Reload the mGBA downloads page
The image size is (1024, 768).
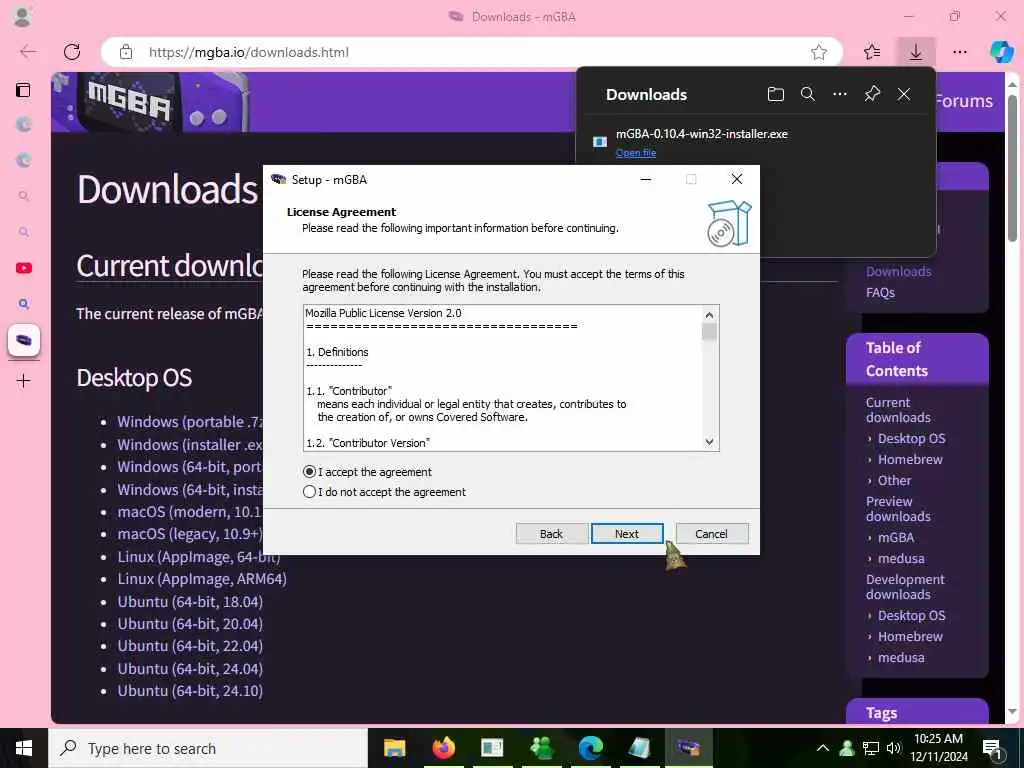[x=72, y=52]
